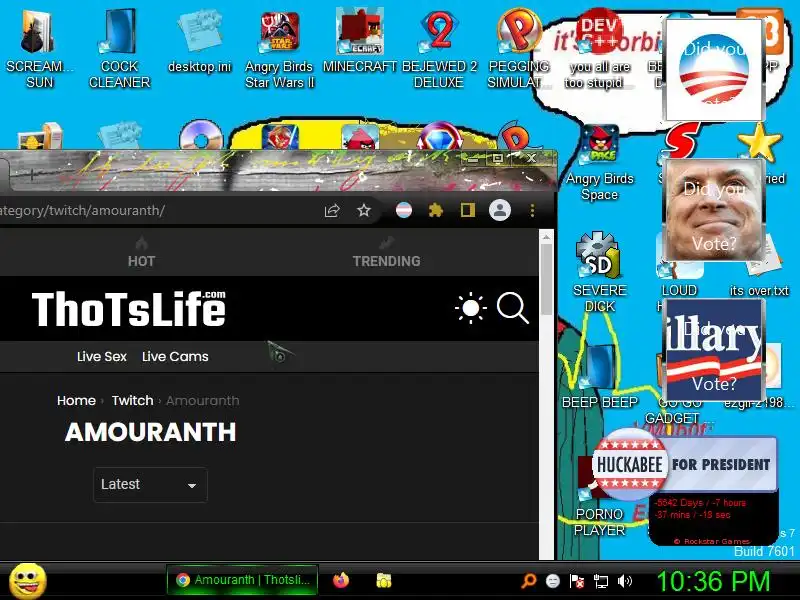Open the Chrome side panel icon
Viewport: 800px width, 600px height.
467,210
